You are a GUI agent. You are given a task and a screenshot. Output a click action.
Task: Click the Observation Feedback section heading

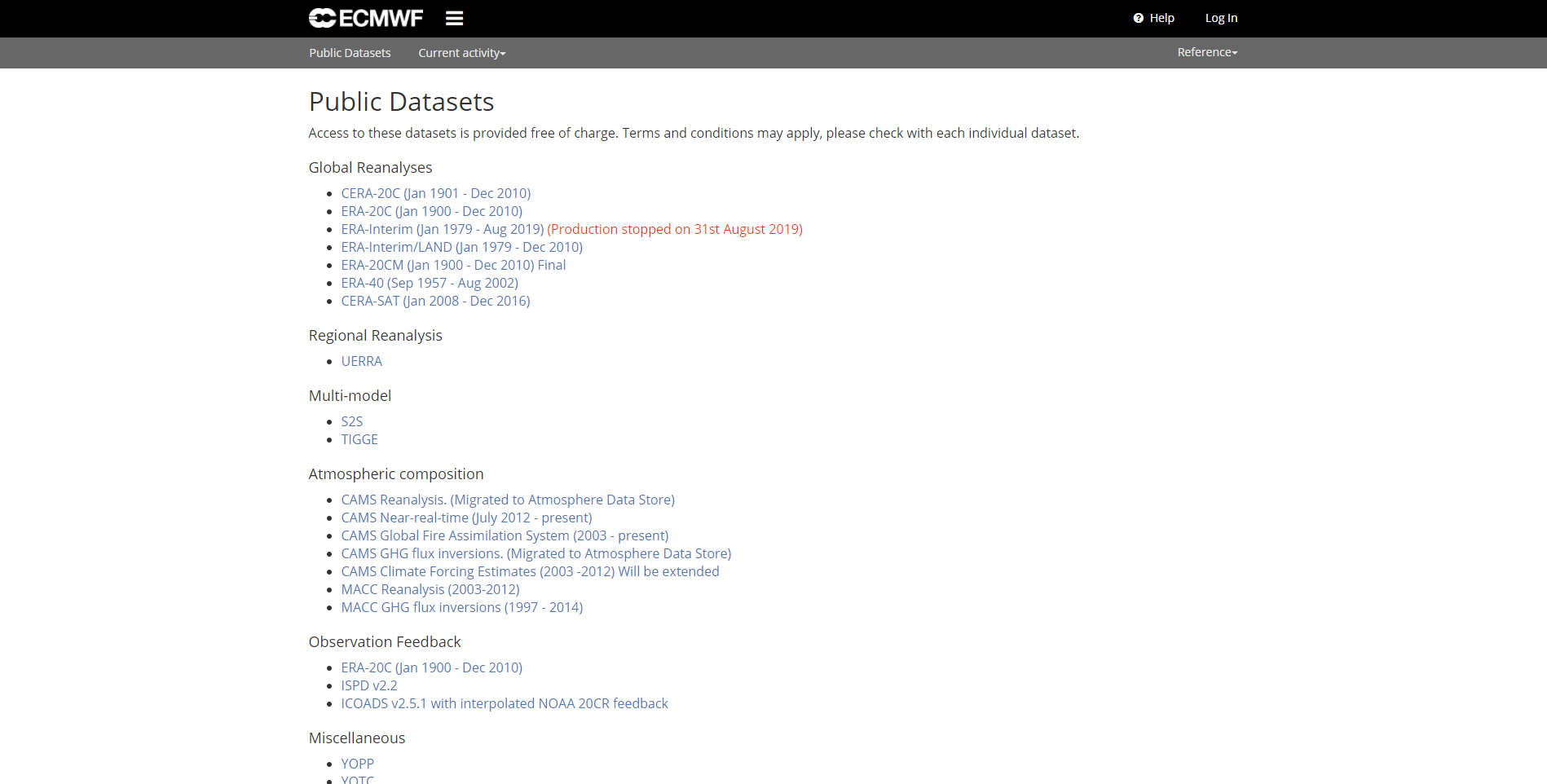pos(385,641)
